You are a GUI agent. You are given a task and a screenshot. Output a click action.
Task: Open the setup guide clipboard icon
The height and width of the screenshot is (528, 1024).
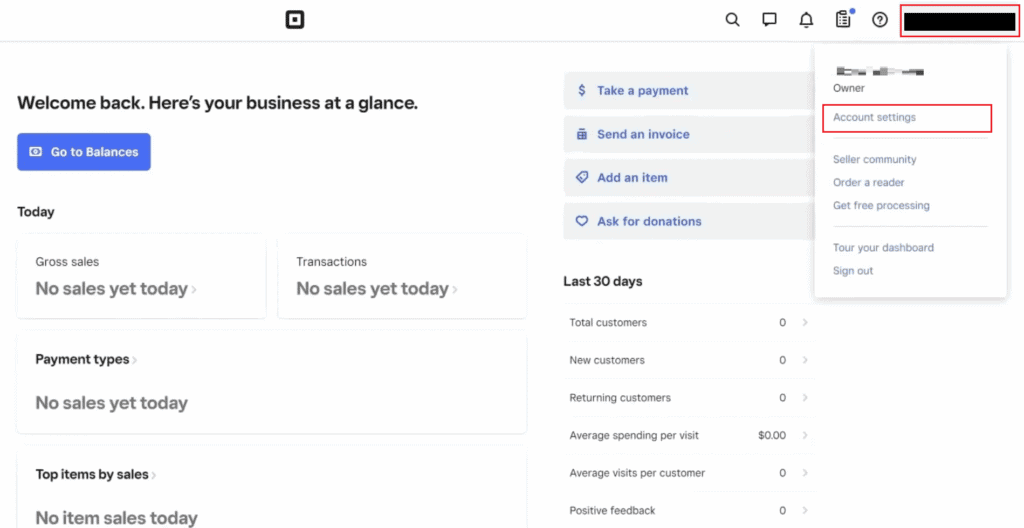tap(843, 20)
